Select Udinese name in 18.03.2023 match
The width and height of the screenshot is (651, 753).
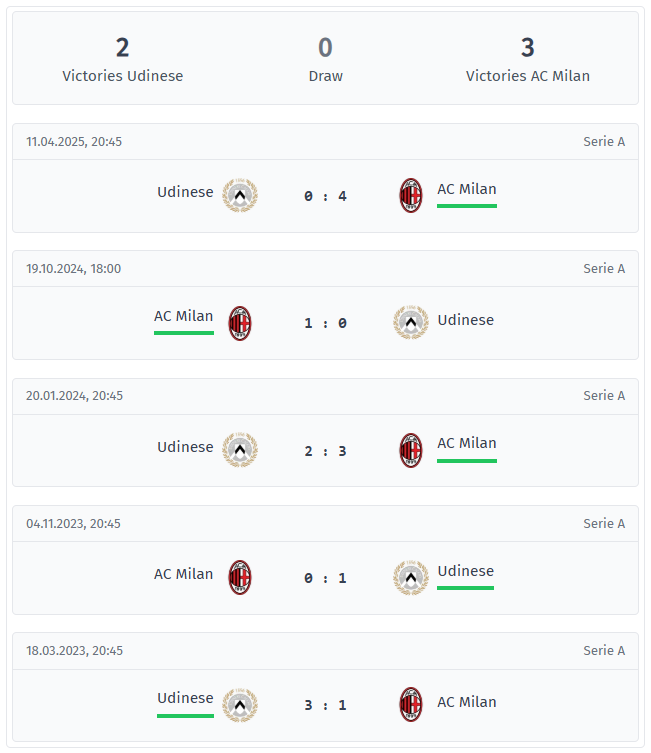click(x=185, y=698)
